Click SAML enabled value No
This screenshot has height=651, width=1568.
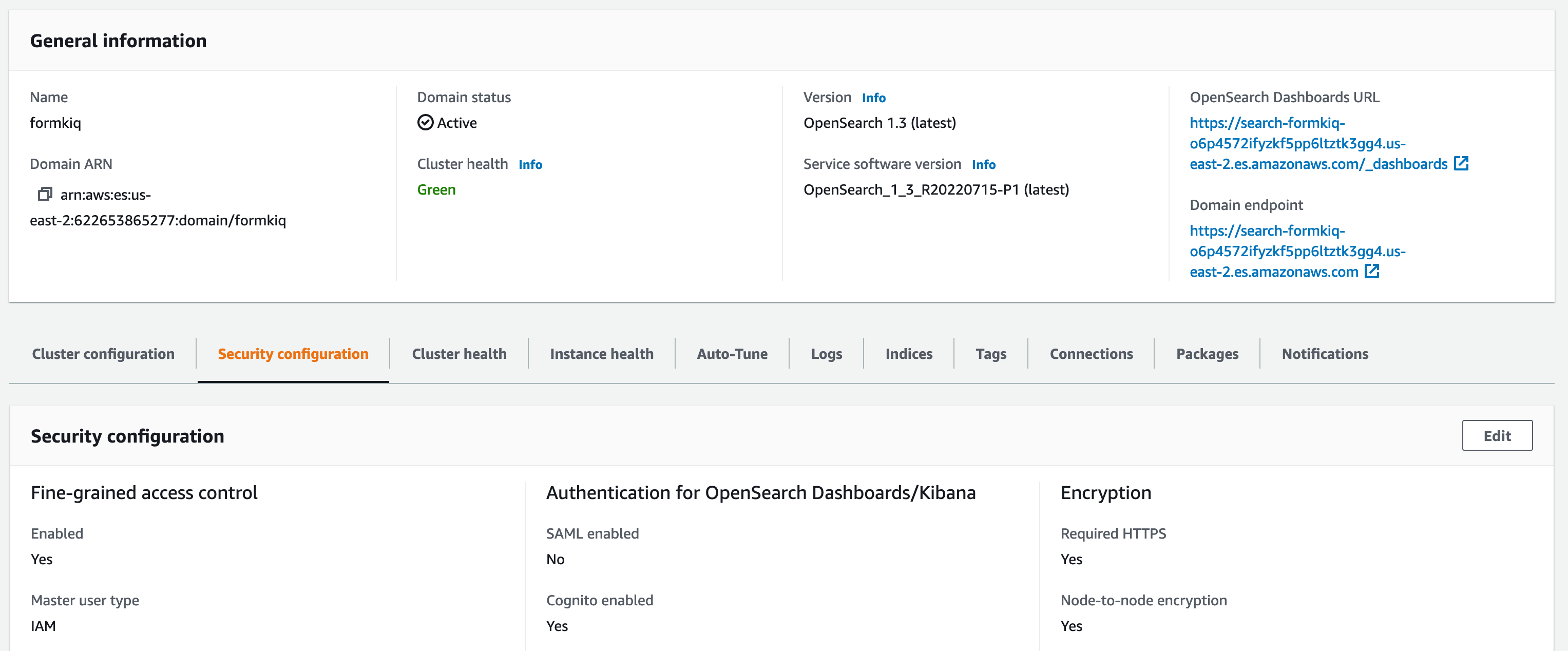tap(555, 559)
